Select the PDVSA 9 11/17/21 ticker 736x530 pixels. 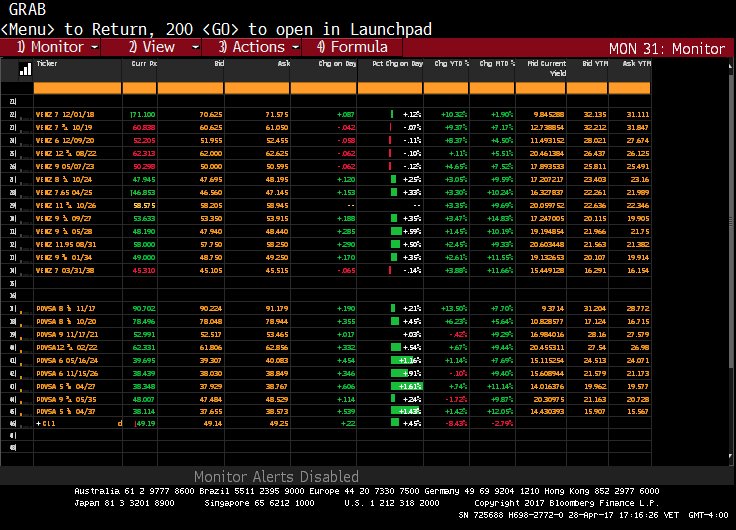[67, 335]
